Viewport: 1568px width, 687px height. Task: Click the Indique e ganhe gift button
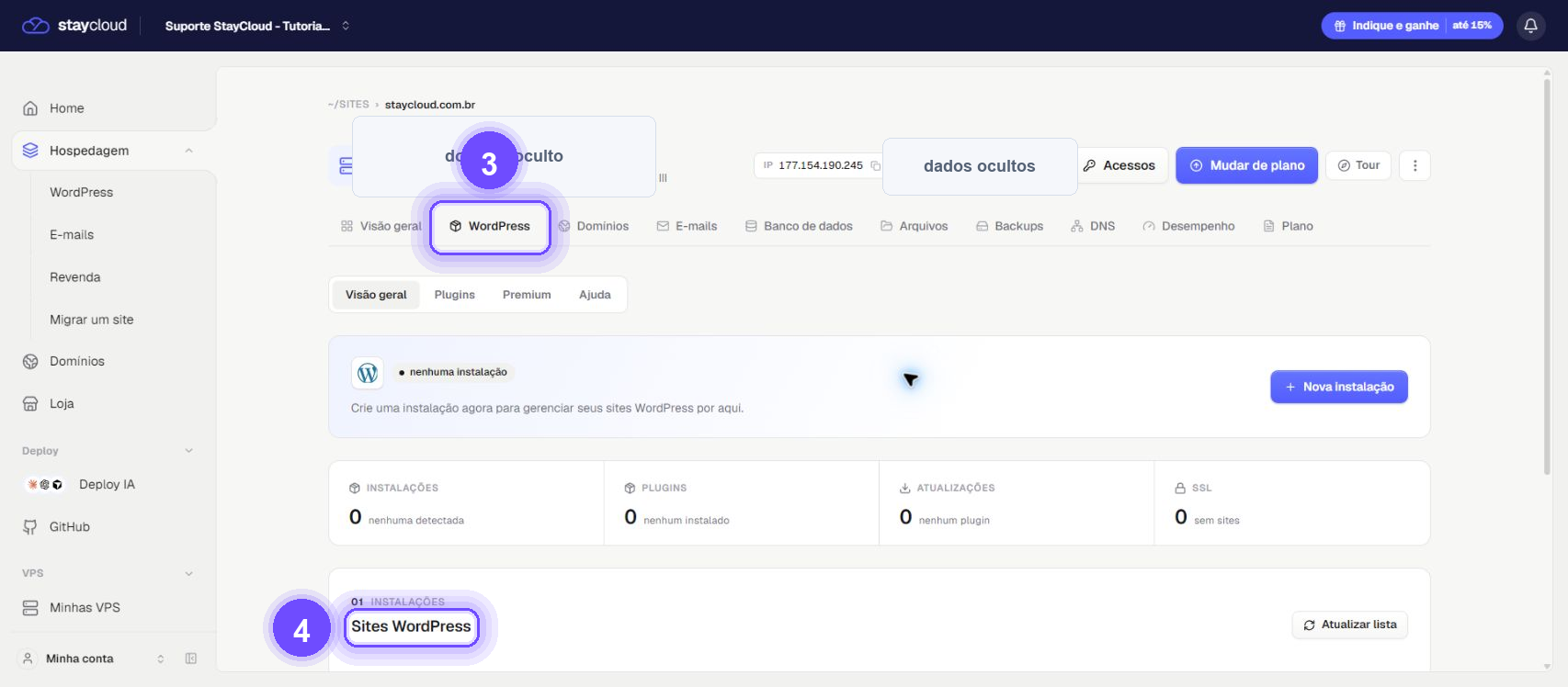tap(1412, 26)
